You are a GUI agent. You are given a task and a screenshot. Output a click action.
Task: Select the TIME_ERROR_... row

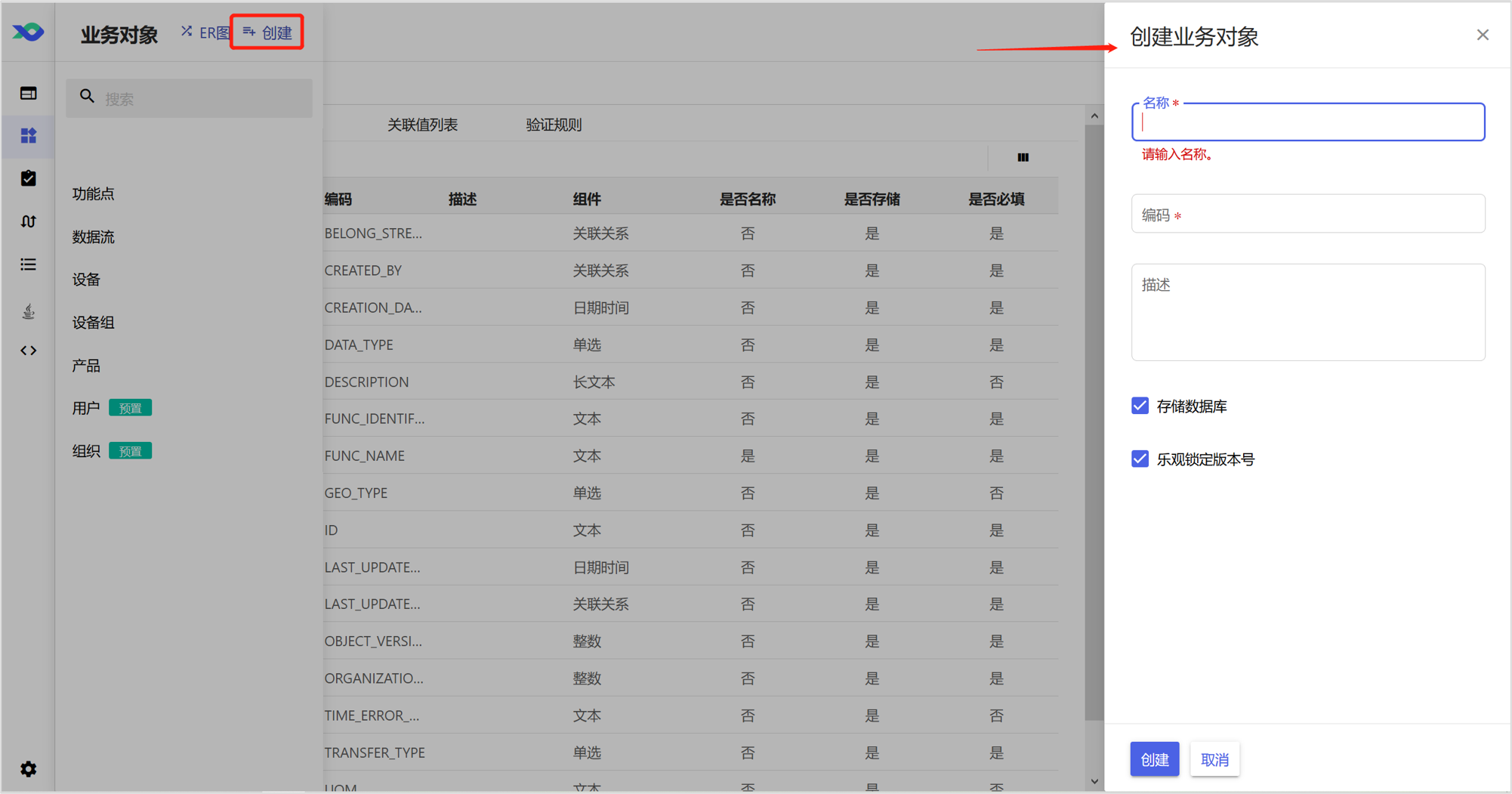(690, 715)
